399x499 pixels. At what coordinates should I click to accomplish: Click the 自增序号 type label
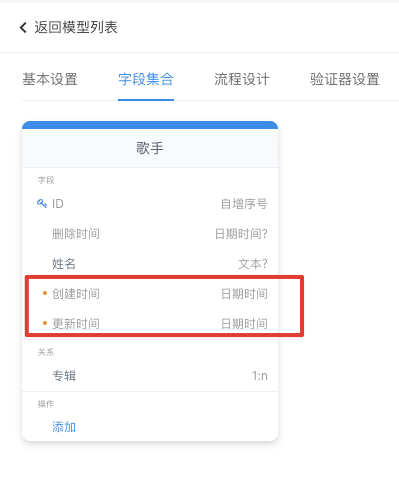[244, 204]
